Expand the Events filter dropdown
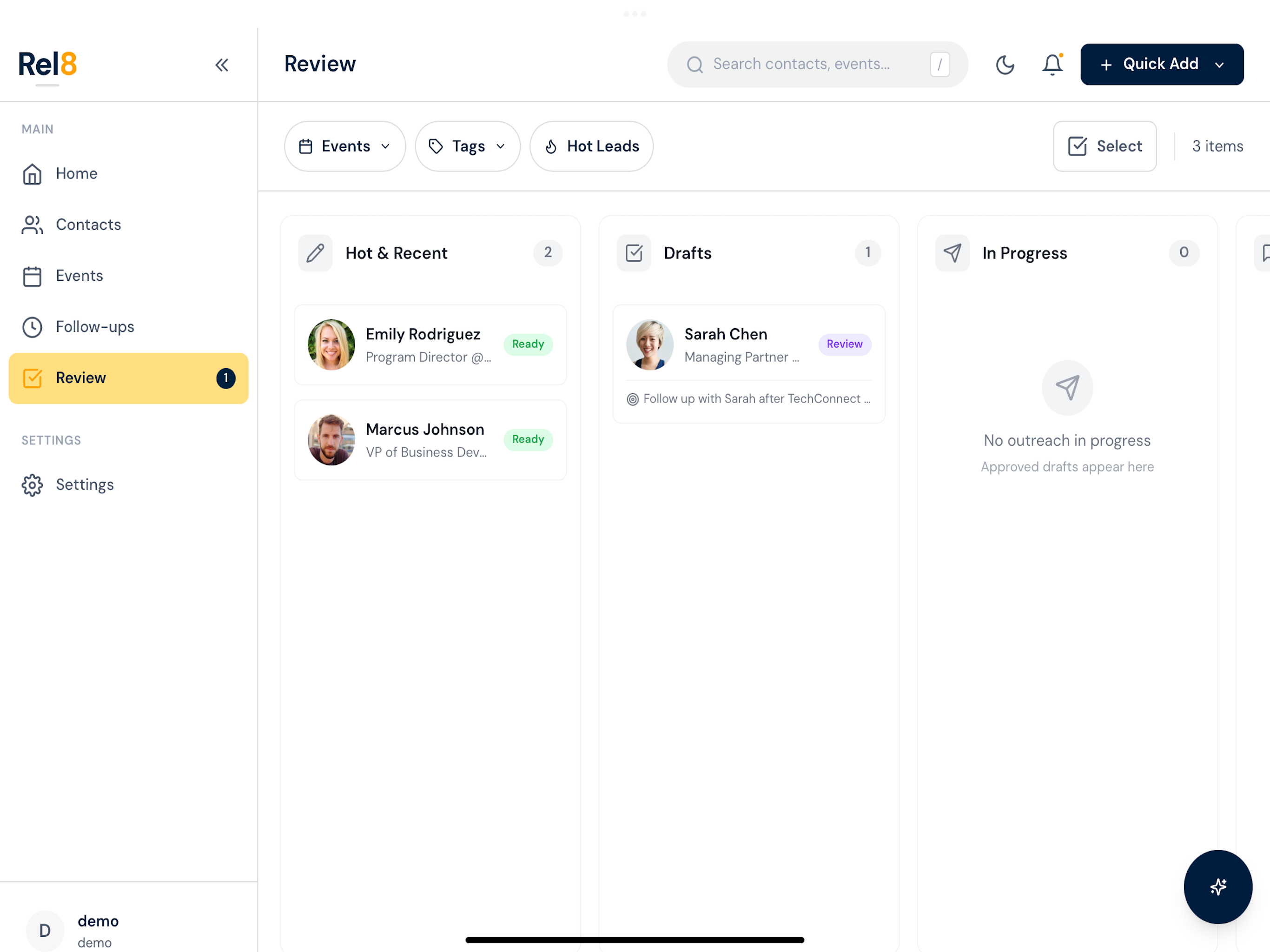The height and width of the screenshot is (952, 1270). tap(344, 146)
